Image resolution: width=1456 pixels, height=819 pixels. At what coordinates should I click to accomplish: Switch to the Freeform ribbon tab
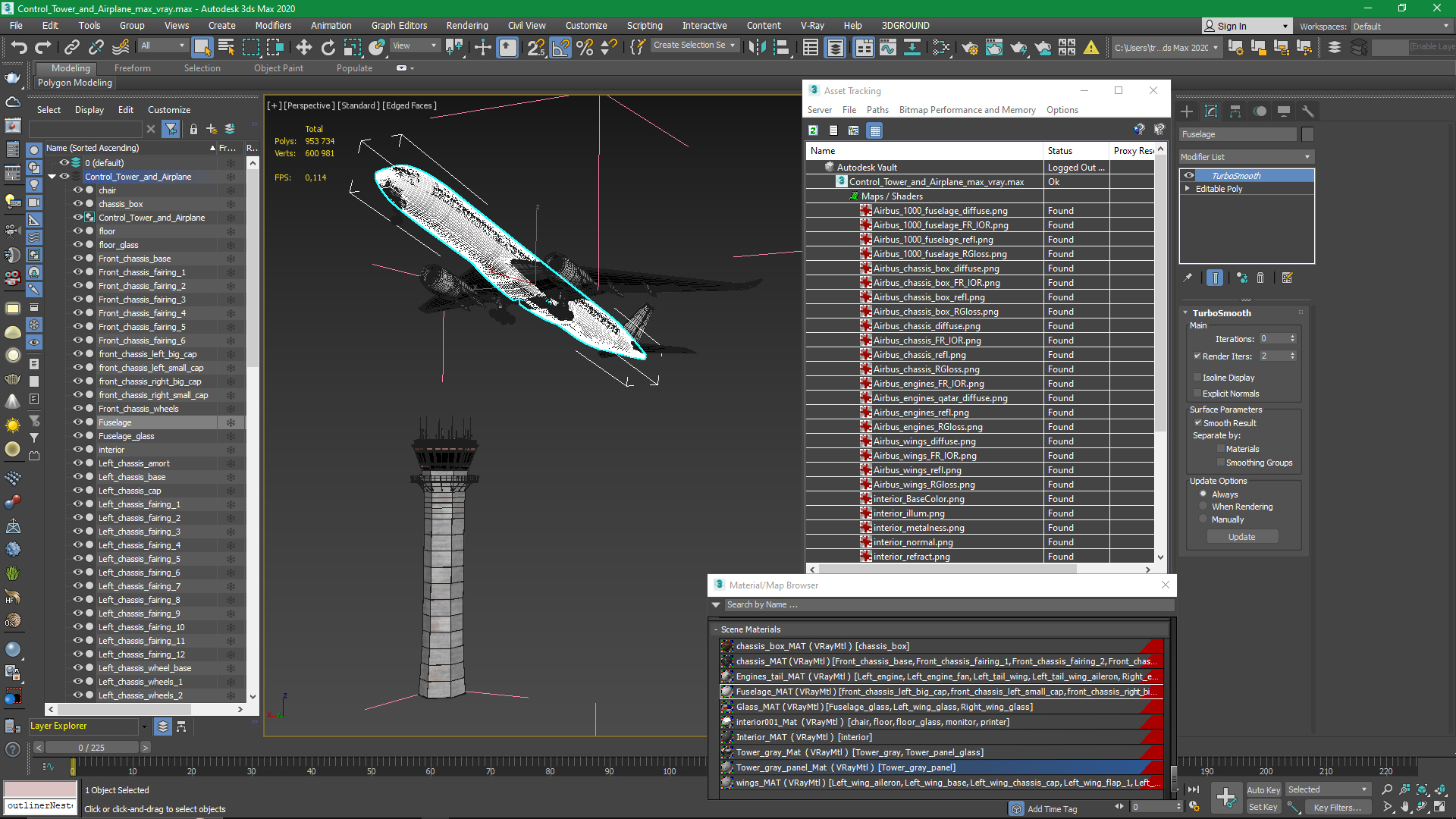pyautogui.click(x=133, y=68)
